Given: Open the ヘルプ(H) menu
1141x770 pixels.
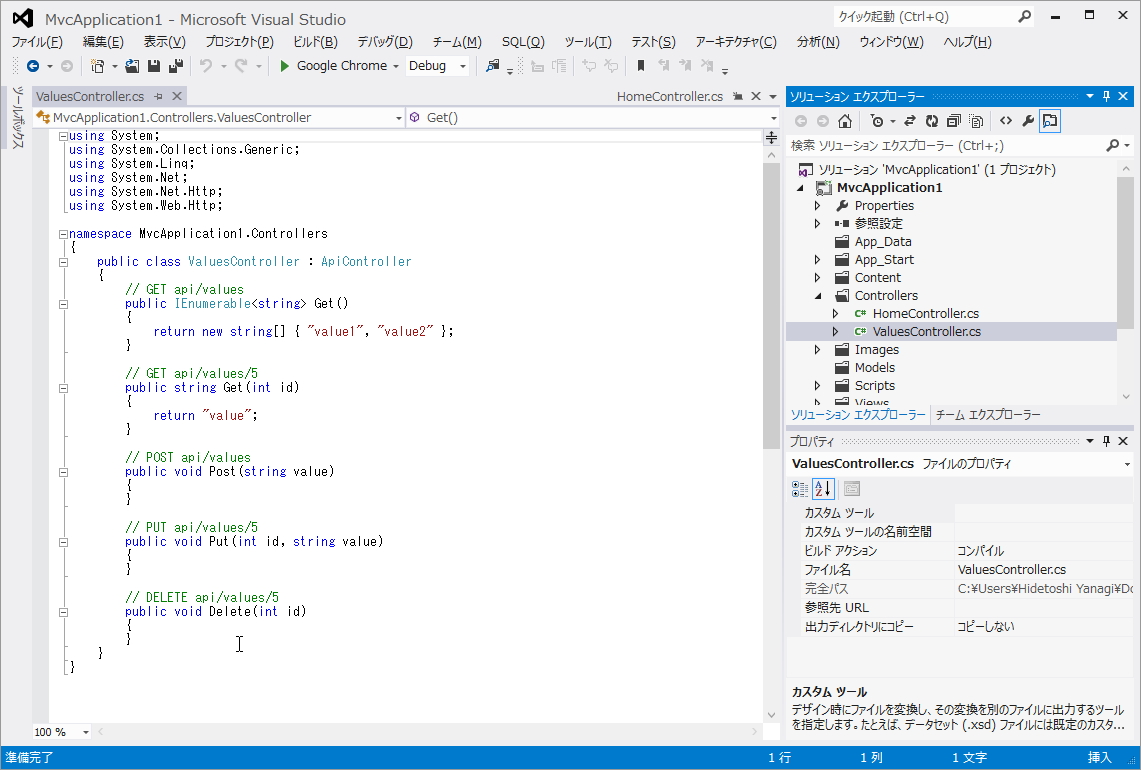Looking at the screenshot, I should click(967, 42).
